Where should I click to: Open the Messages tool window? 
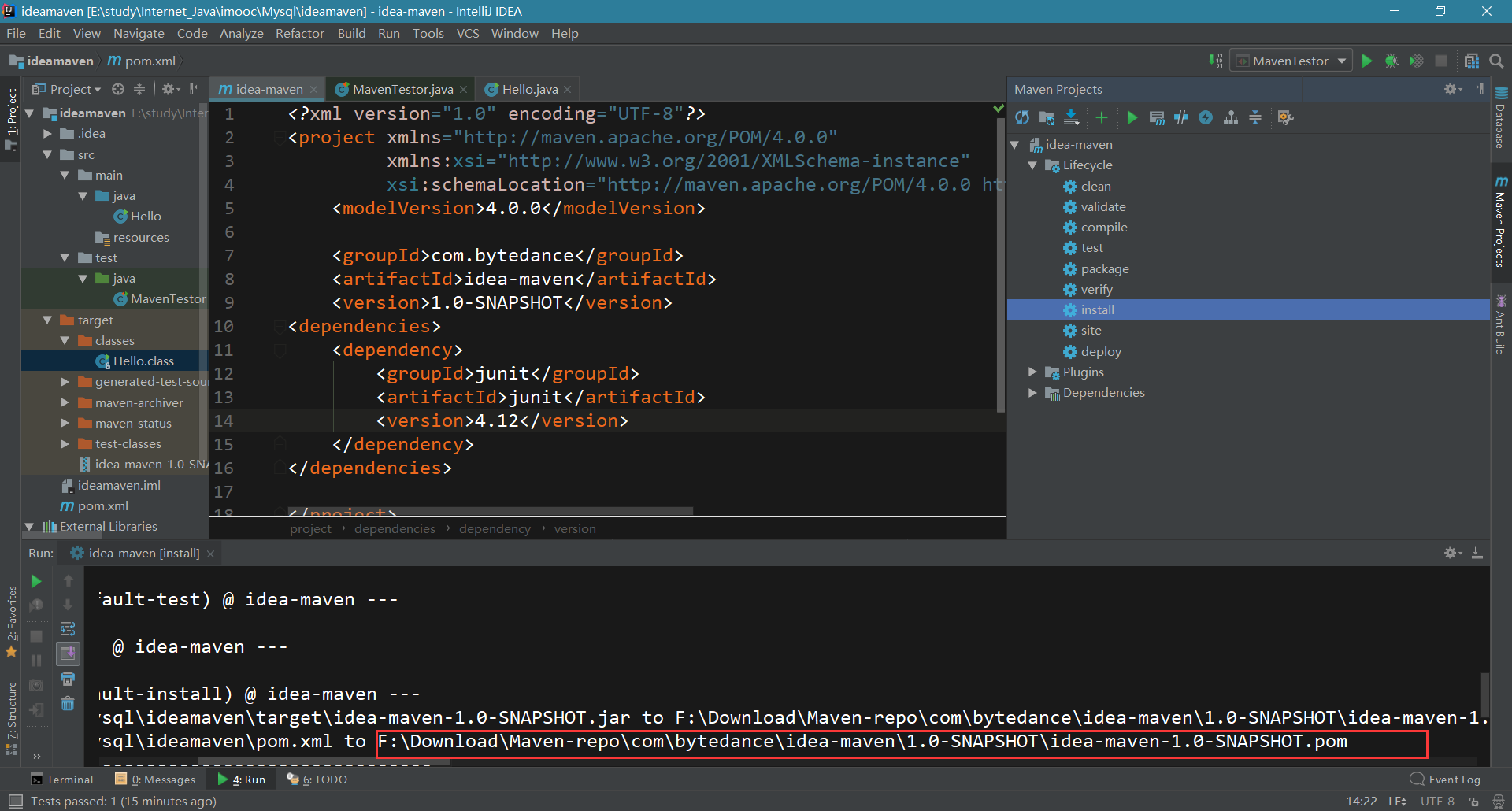coord(155,780)
